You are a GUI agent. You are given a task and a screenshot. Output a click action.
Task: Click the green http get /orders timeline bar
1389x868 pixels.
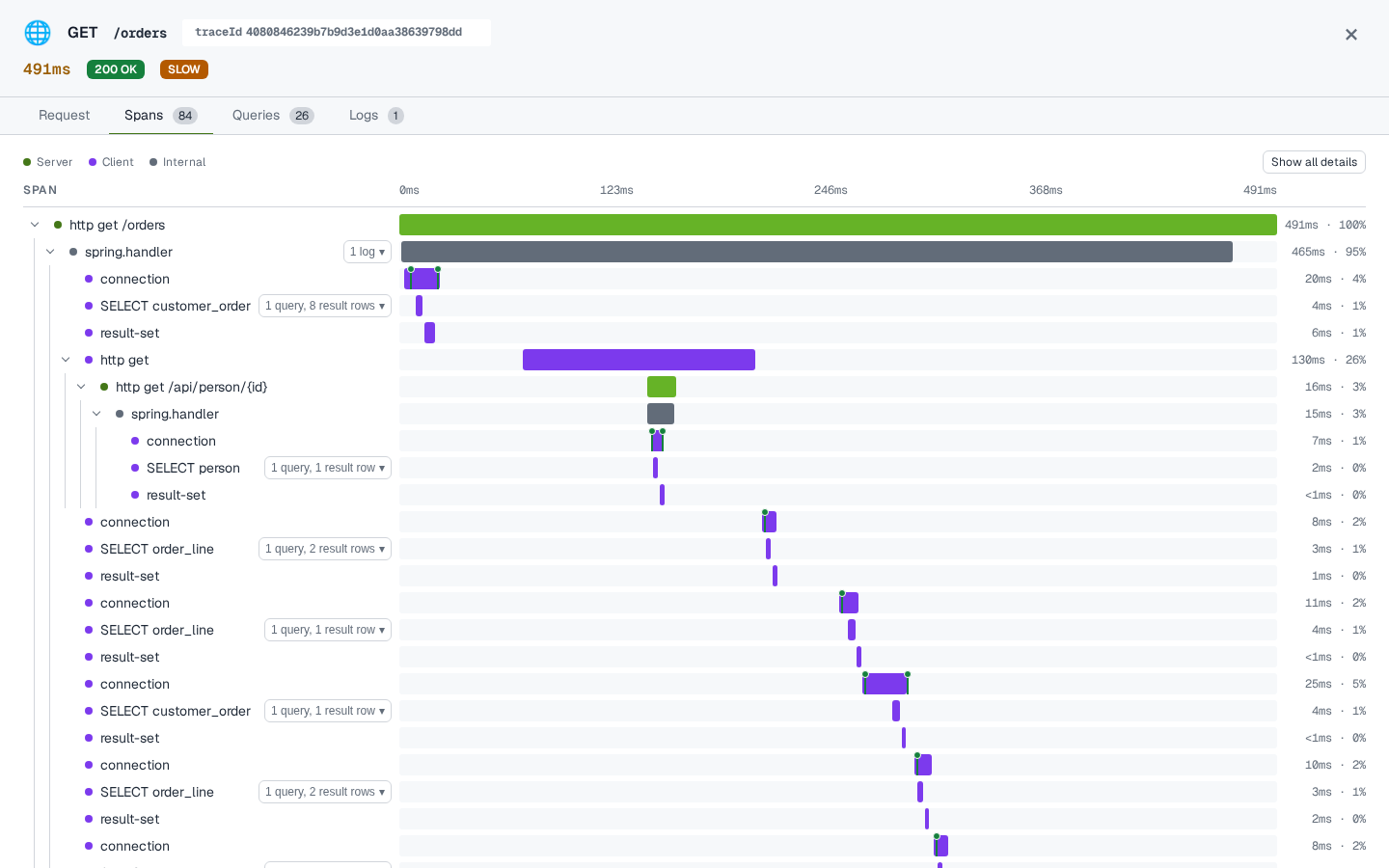pos(838,225)
